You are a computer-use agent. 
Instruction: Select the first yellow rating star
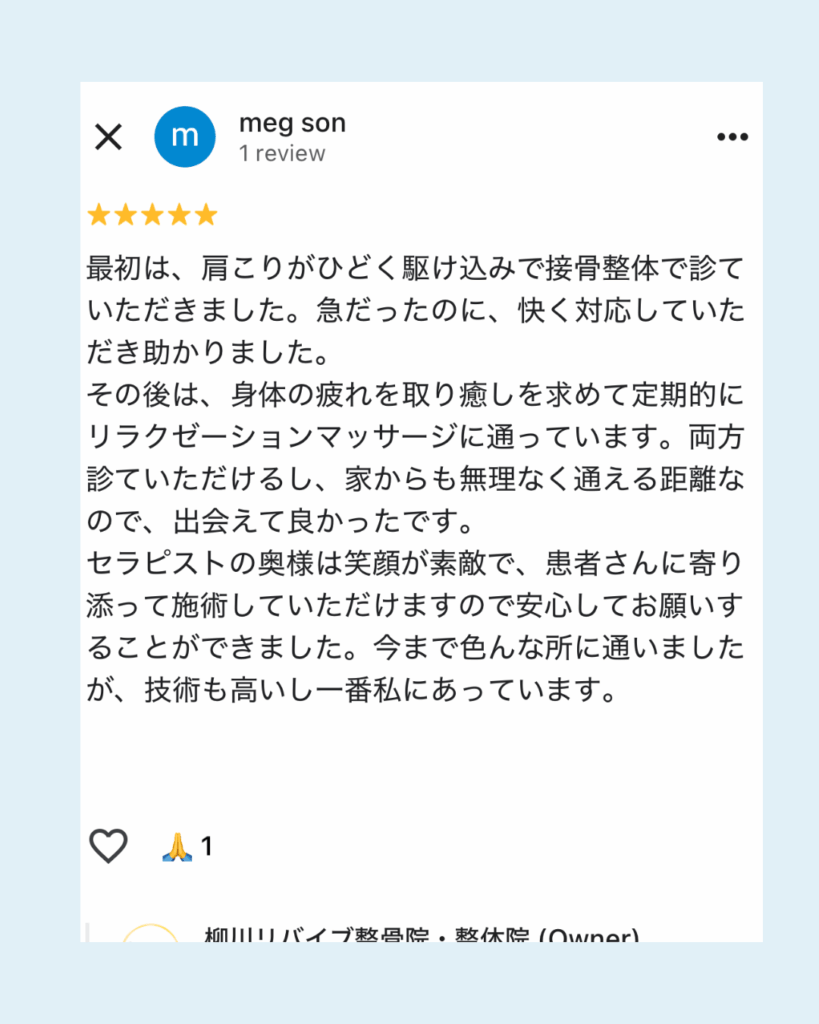pyautogui.click(x=99, y=214)
